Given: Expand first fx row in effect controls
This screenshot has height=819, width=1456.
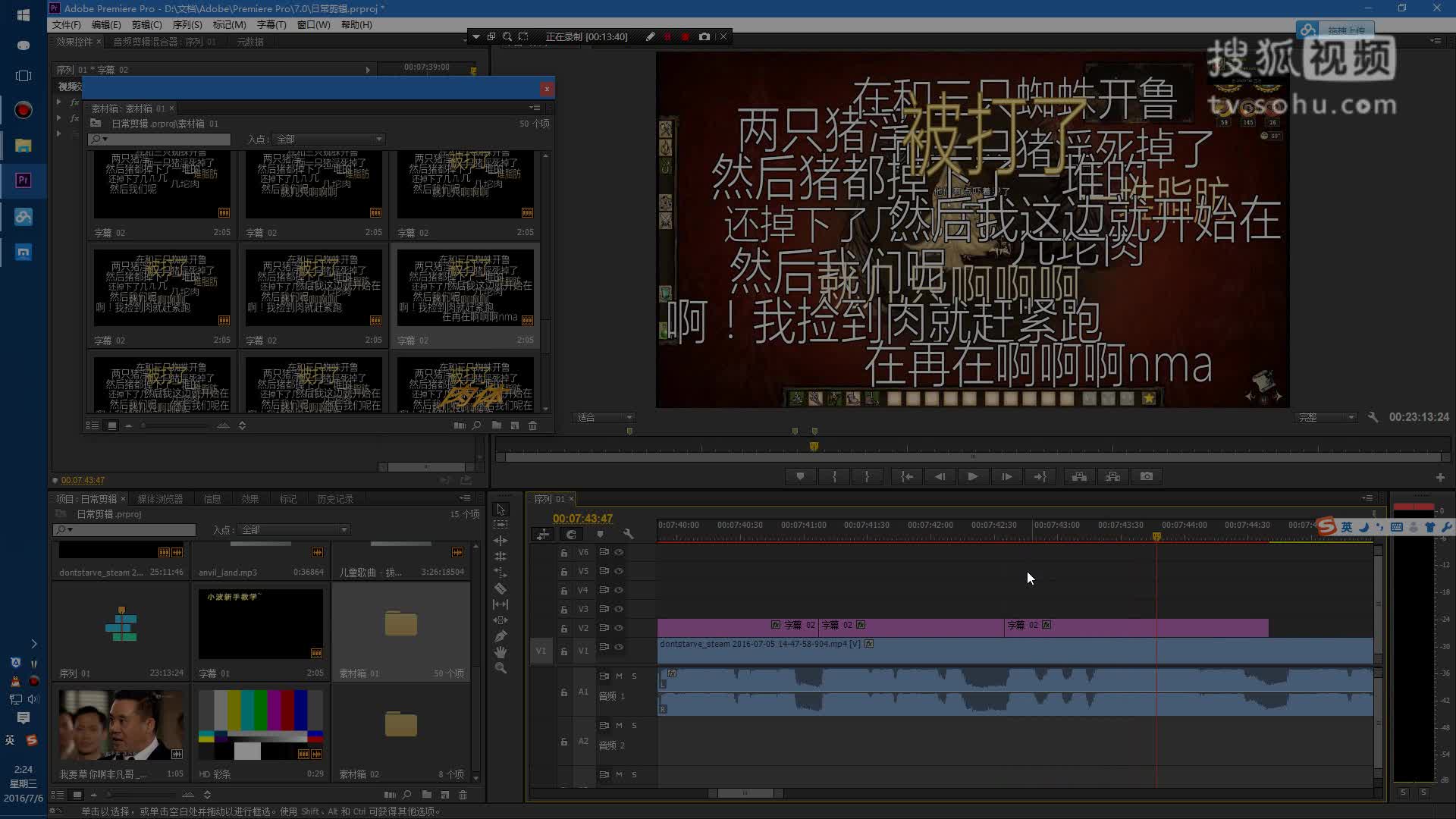Looking at the screenshot, I should point(59,102).
